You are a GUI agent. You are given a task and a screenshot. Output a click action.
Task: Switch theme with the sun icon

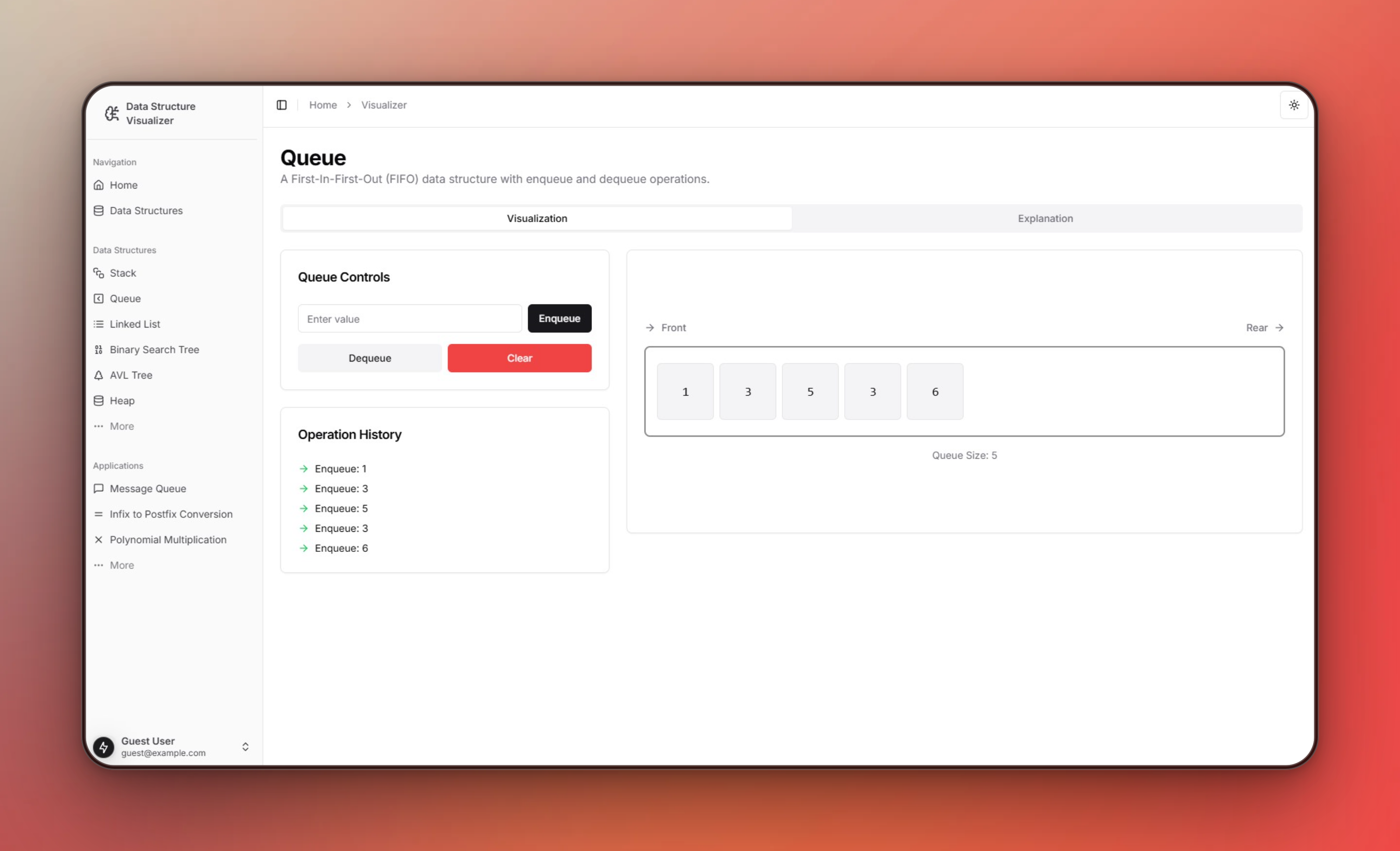(1294, 105)
